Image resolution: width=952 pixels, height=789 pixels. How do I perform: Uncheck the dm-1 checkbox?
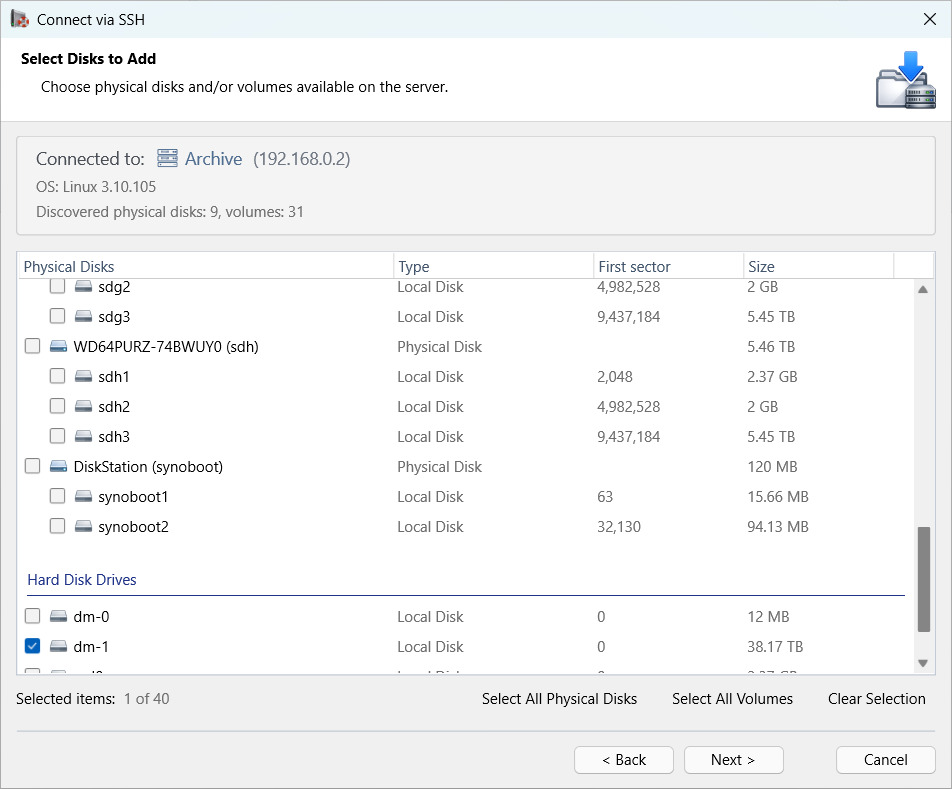pos(32,646)
